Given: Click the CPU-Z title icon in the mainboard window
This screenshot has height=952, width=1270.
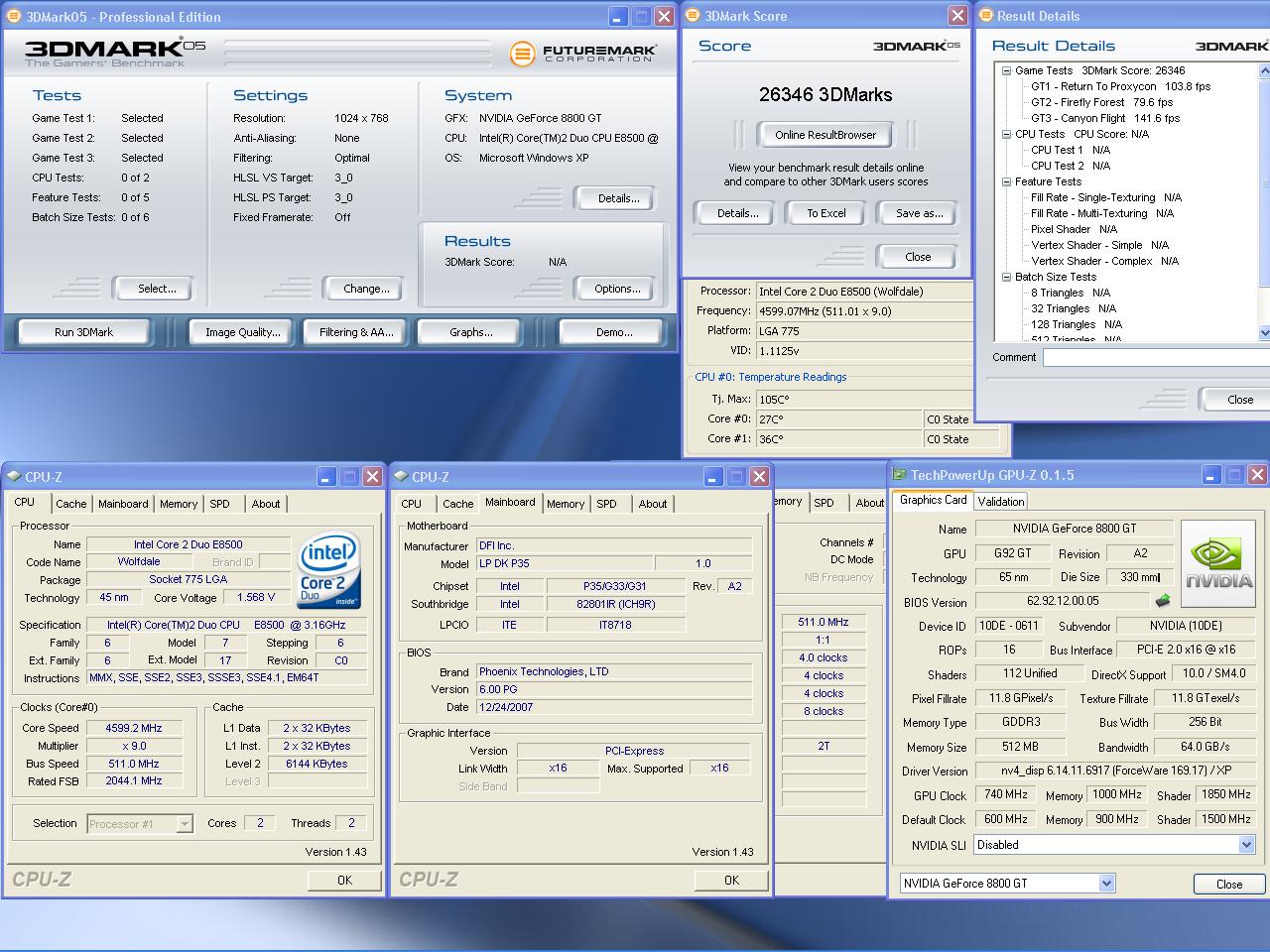Looking at the screenshot, I should point(402,477).
